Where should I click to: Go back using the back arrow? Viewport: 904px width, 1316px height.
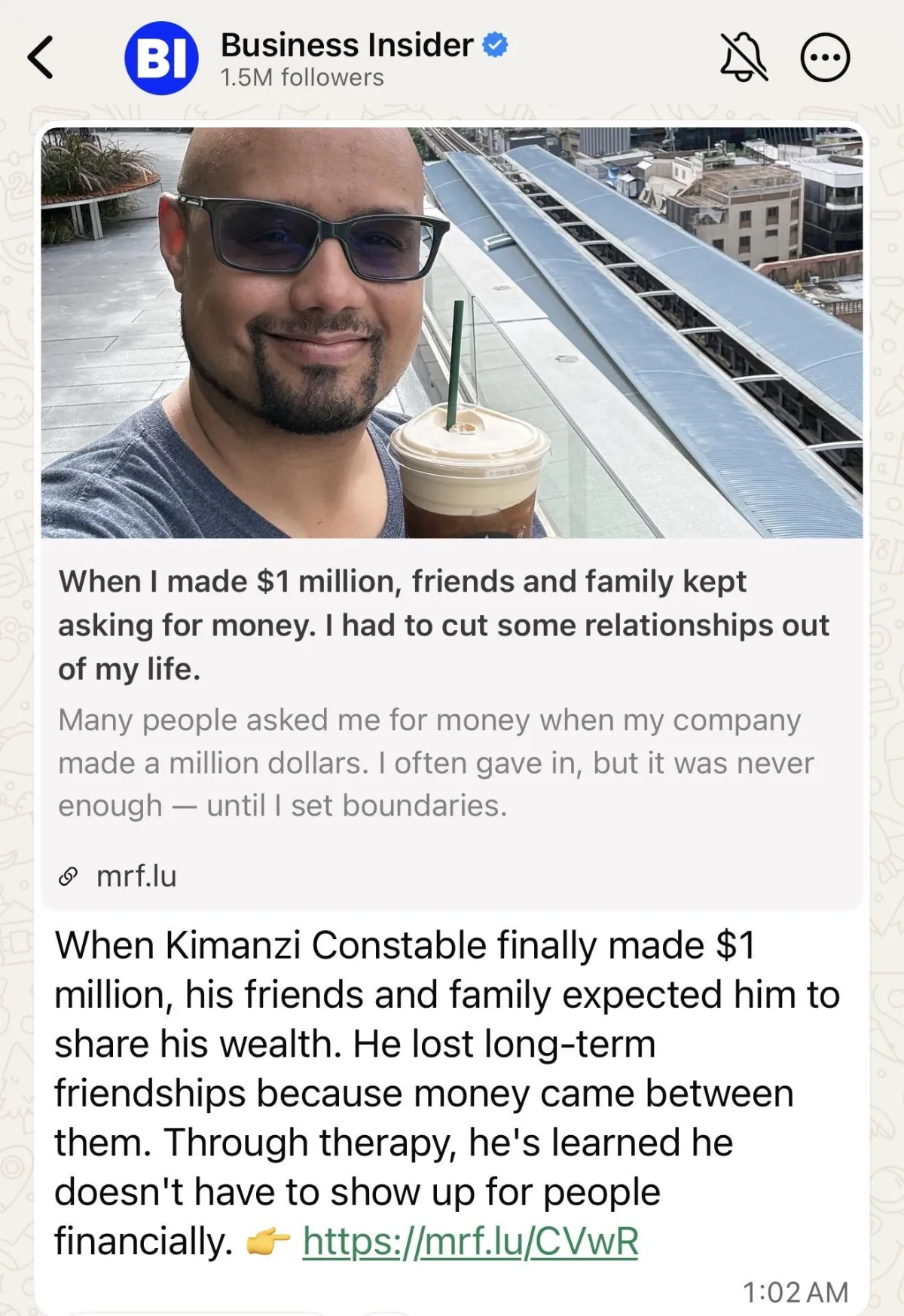pyautogui.click(x=41, y=57)
